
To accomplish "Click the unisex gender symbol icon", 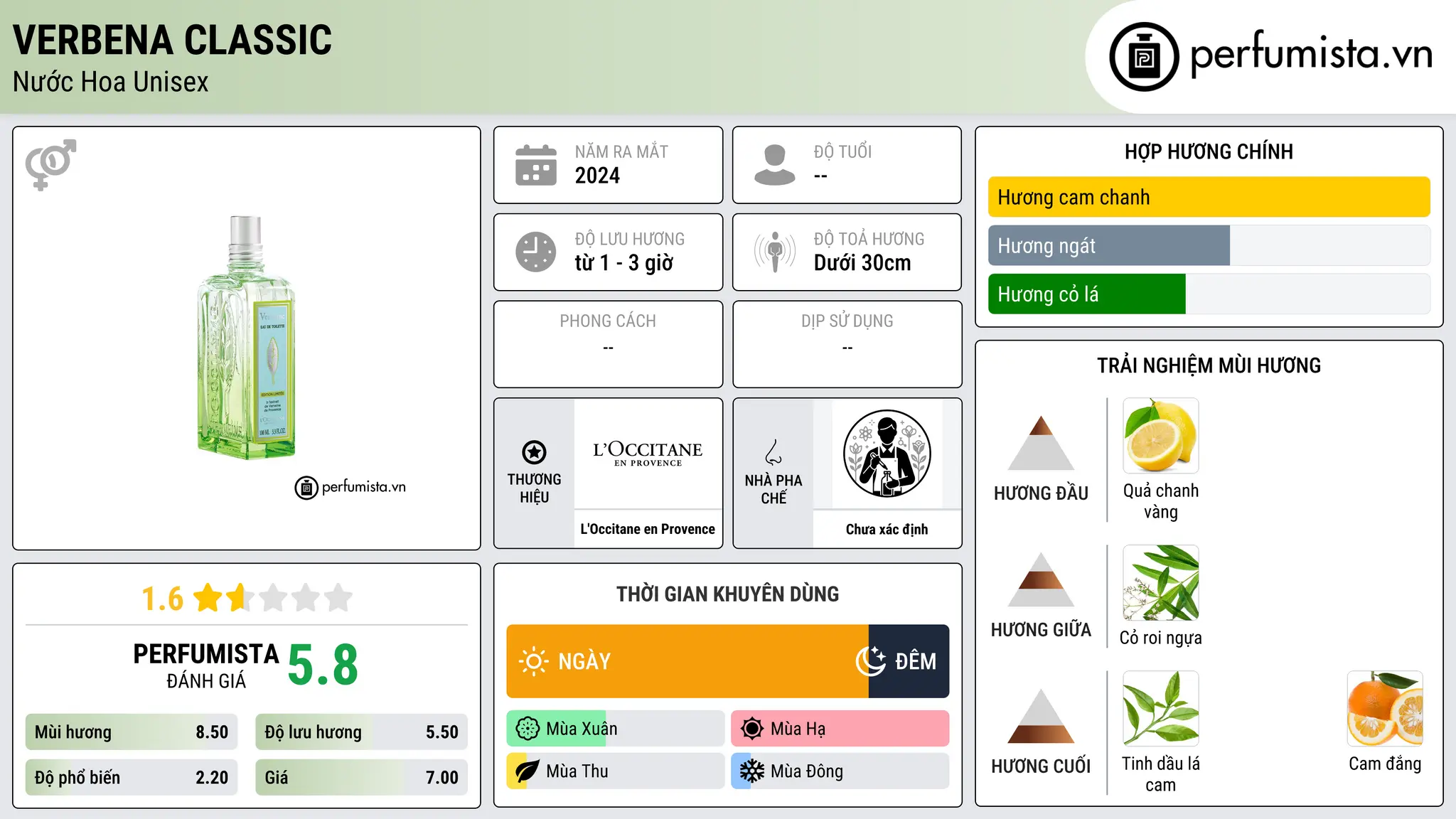I will [50, 164].
